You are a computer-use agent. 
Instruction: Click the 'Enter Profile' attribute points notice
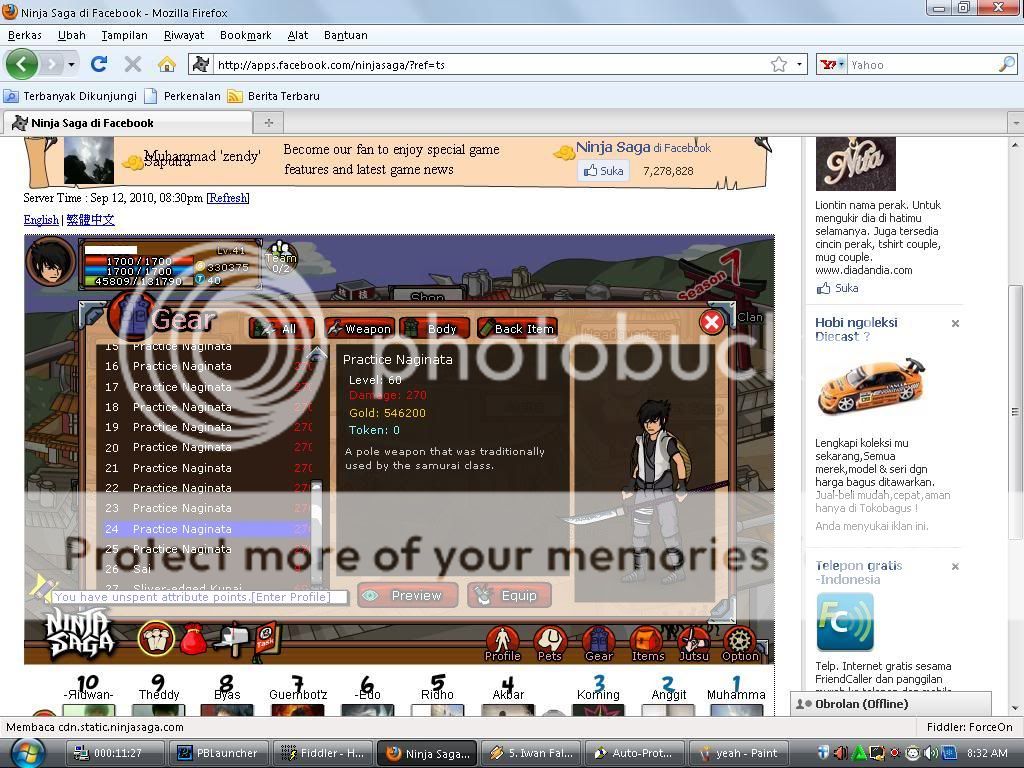pos(200,597)
